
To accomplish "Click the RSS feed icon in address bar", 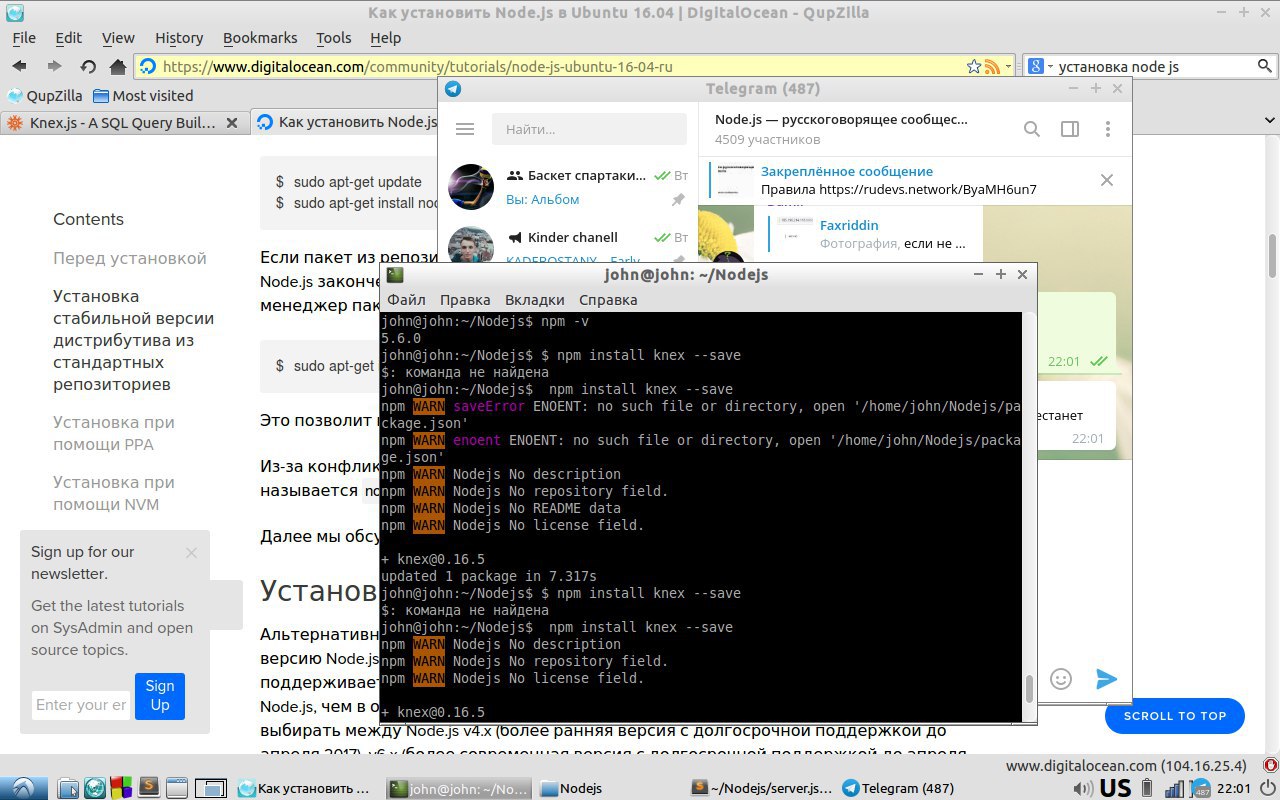I will point(992,66).
